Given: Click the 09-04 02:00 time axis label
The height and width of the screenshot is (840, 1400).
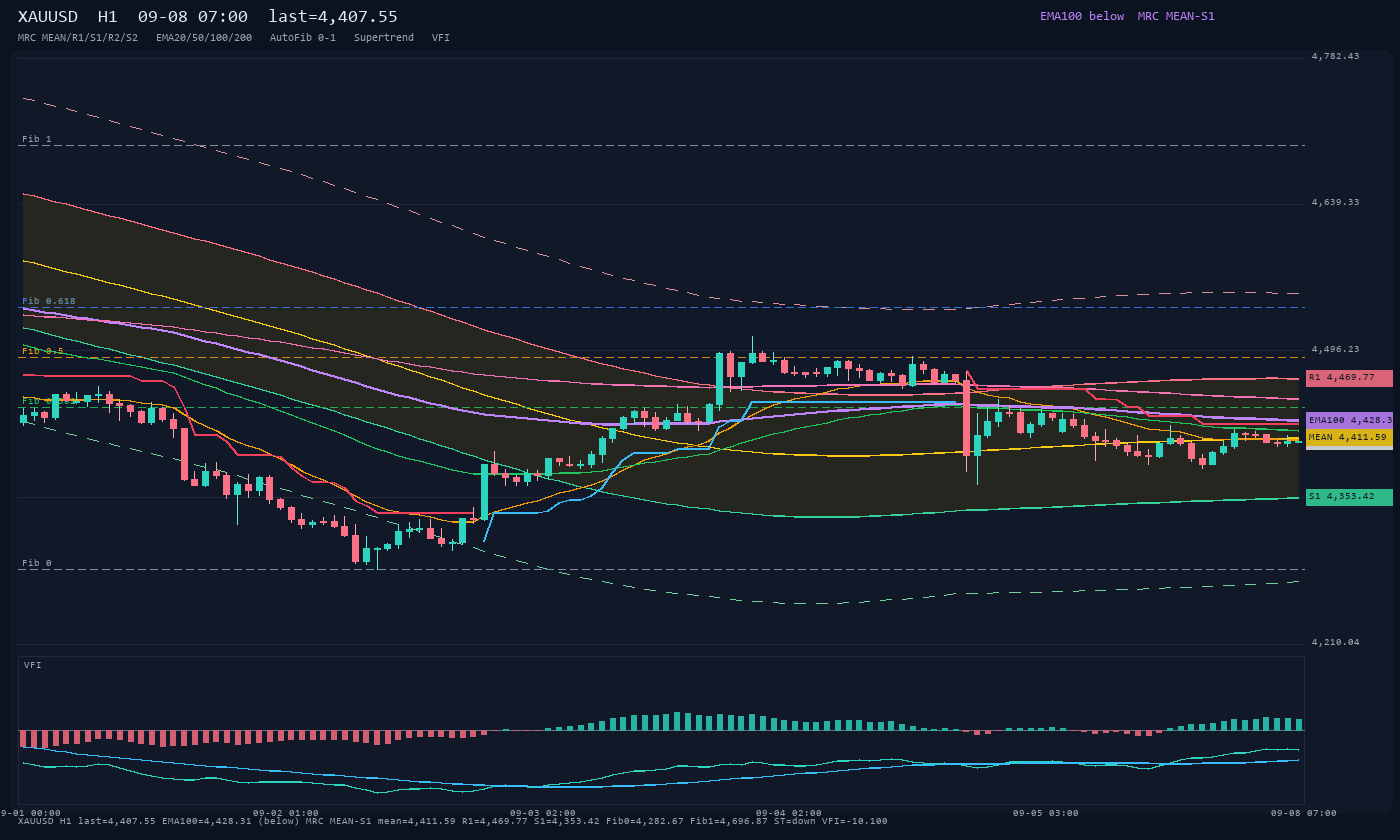Looking at the screenshot, I should tap(789, 813).
